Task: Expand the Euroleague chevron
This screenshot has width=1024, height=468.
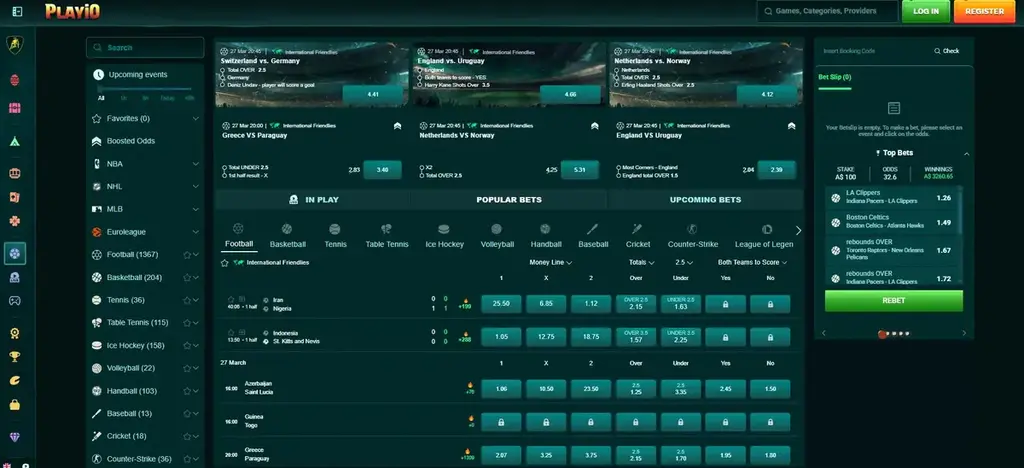Action: 195,232
